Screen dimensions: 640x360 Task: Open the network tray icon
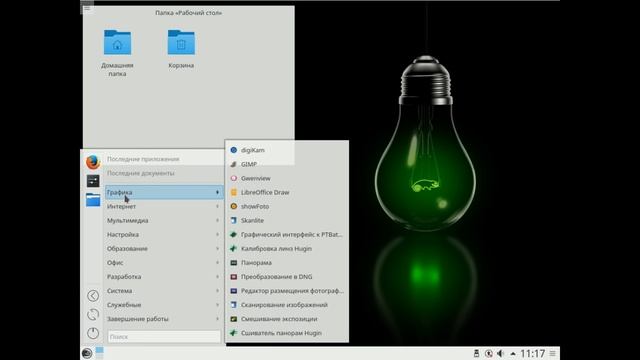pyautogui.click(x=489, y=353)
